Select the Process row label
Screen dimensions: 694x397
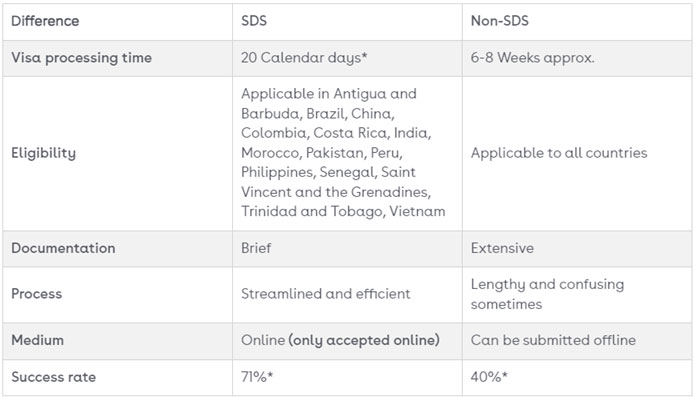click(x=37, y=294)
